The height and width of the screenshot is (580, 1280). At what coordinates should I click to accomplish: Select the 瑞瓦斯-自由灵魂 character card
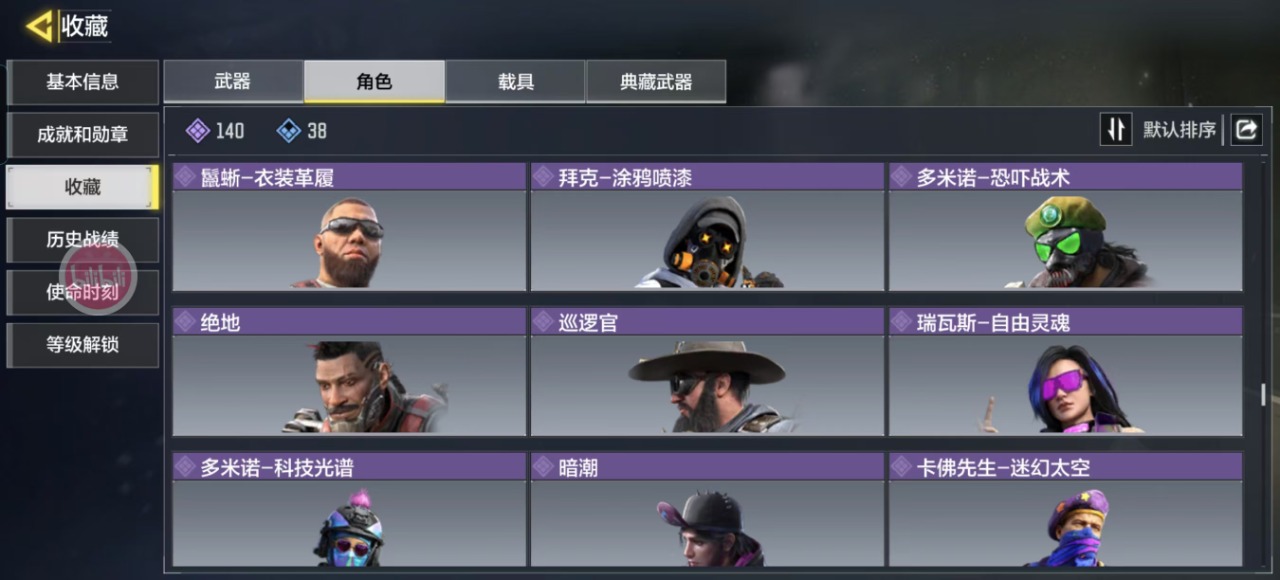coord(1066,372)
